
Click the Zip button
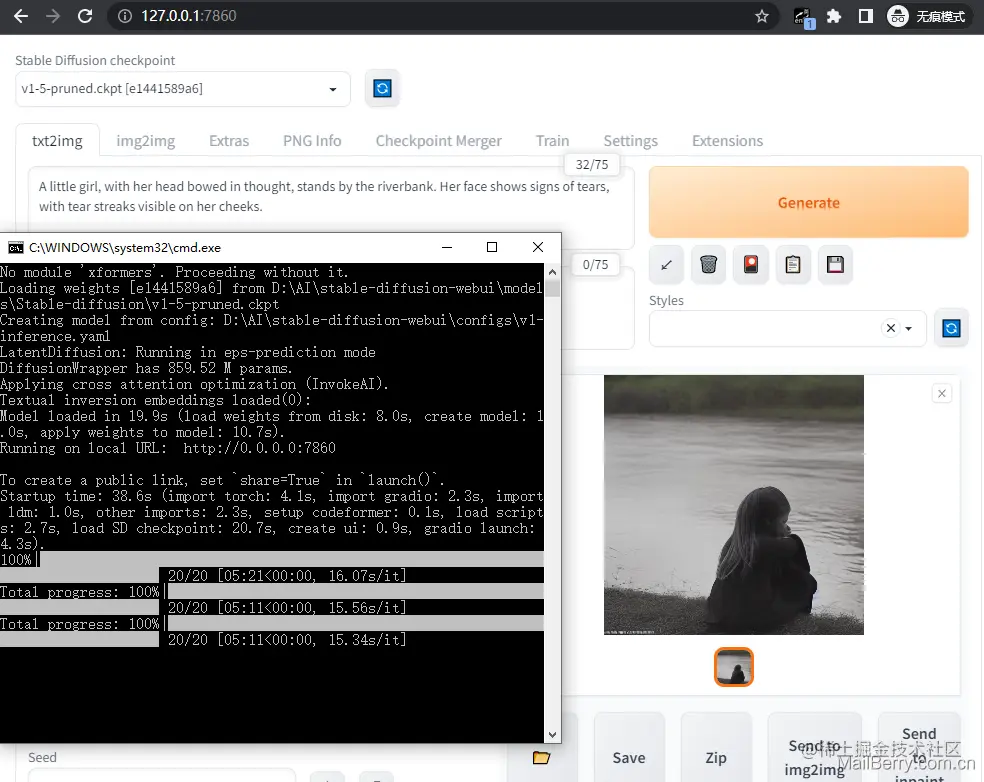tap(716, 758)
